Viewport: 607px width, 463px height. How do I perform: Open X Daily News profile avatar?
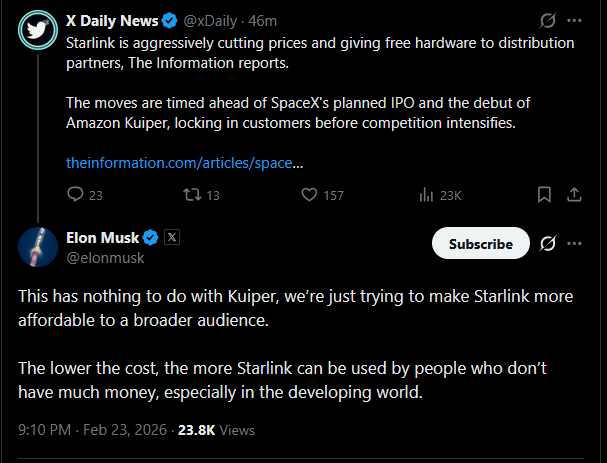[38, 33]
